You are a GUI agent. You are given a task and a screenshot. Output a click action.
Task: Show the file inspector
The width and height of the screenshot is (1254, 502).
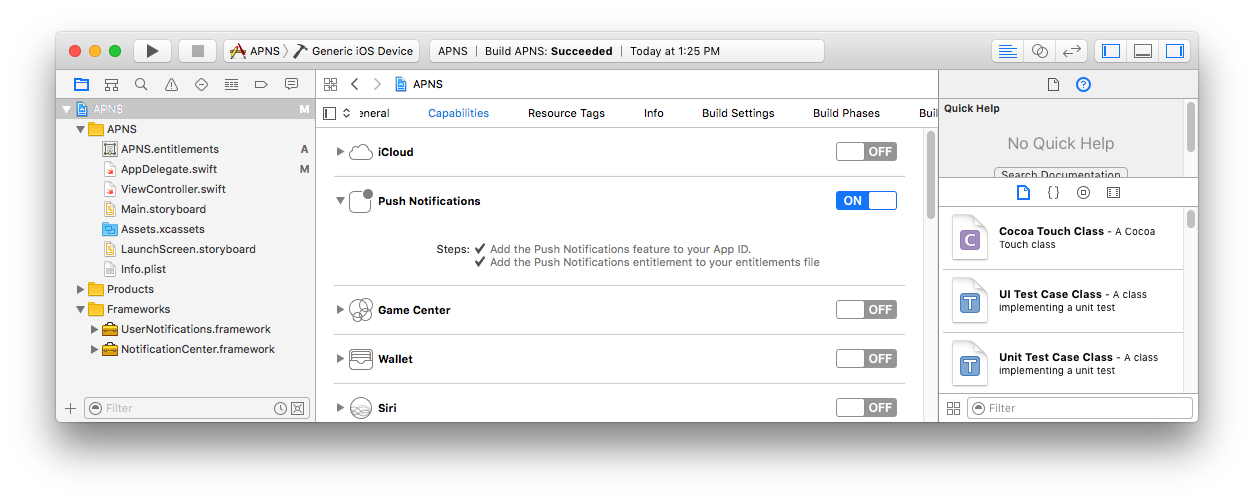1053,84
